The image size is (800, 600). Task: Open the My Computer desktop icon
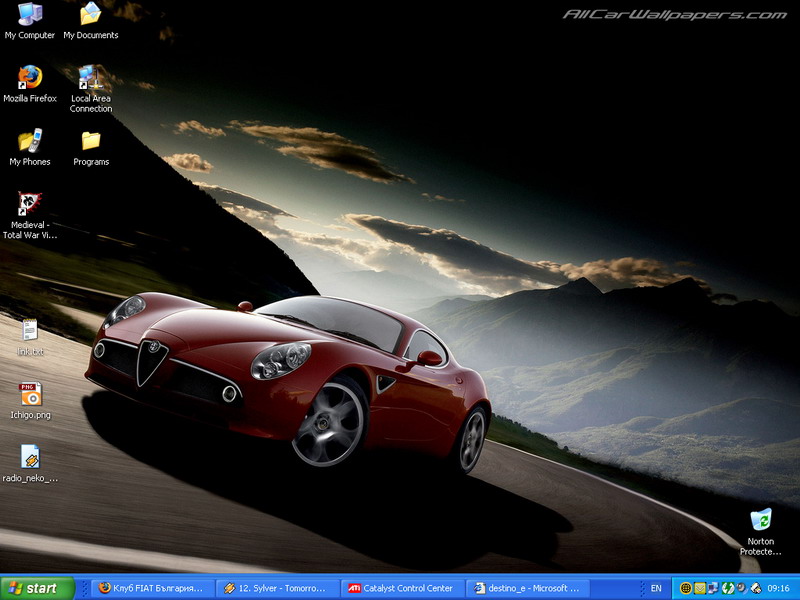coord(30,15)
